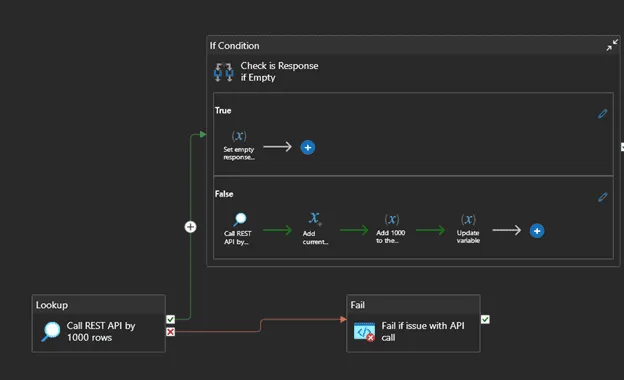This screenshot has height=380, width=624.
Task: Click Fail activity success output check
Action: tap(485, 320)
